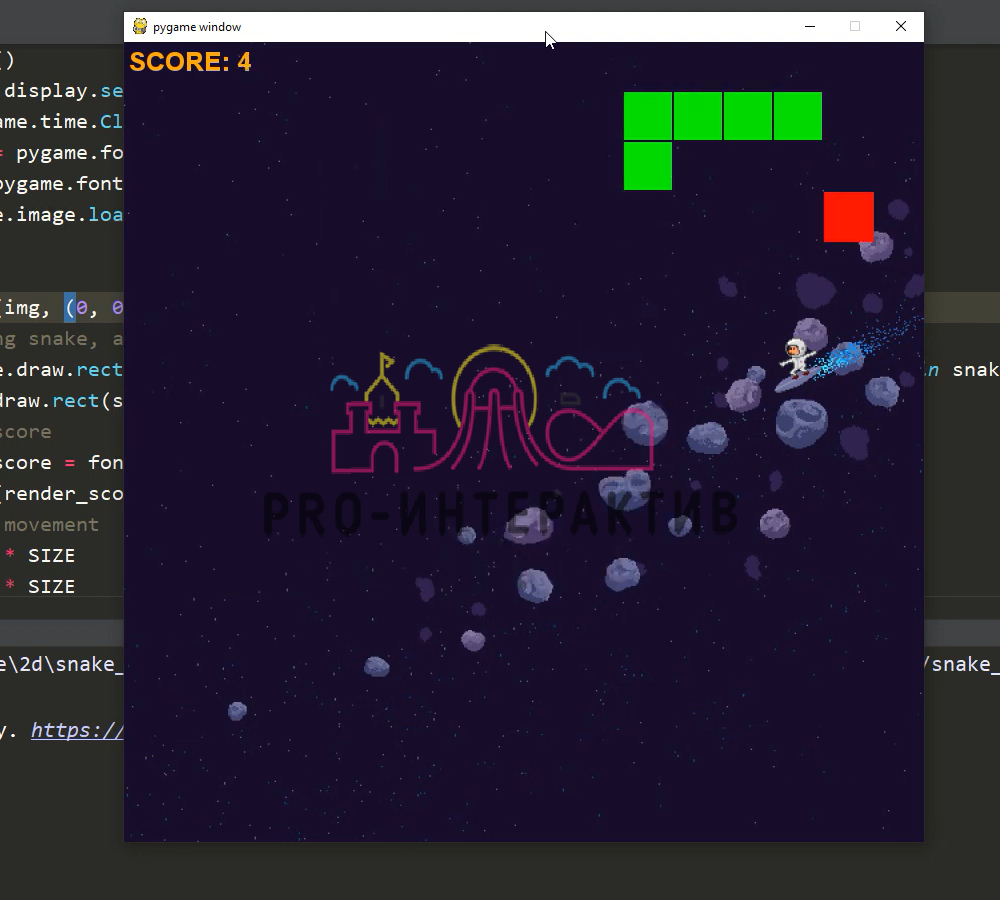Click the 'movement' comment in code editor
This screenshot has height=900, width=1000.
point(52,525)
